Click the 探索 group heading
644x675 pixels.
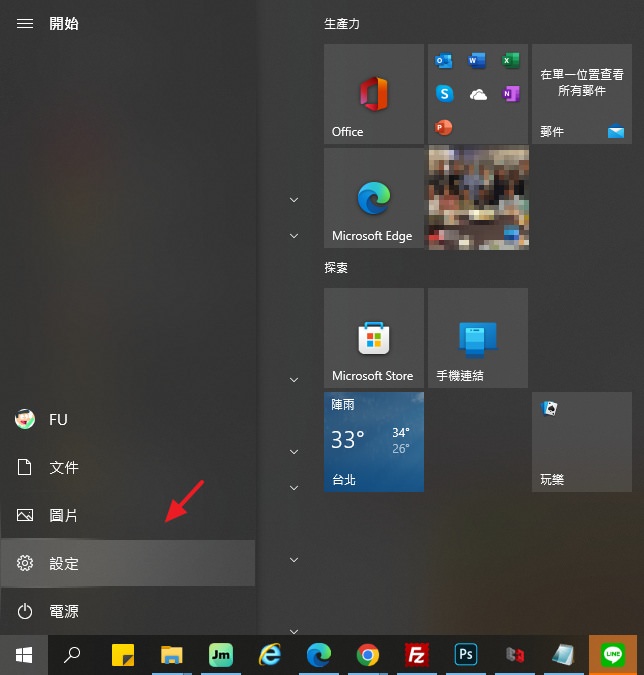[336, 268]
